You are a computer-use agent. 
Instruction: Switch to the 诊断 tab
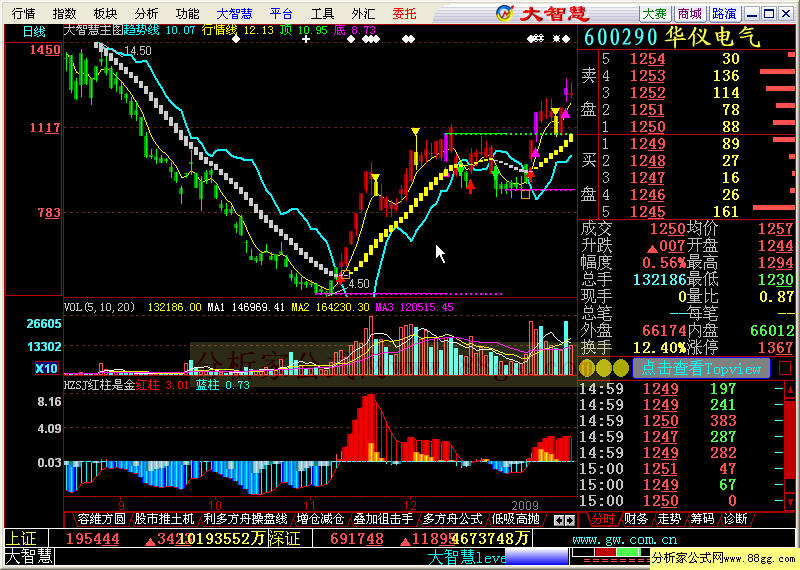pos(735,519)
